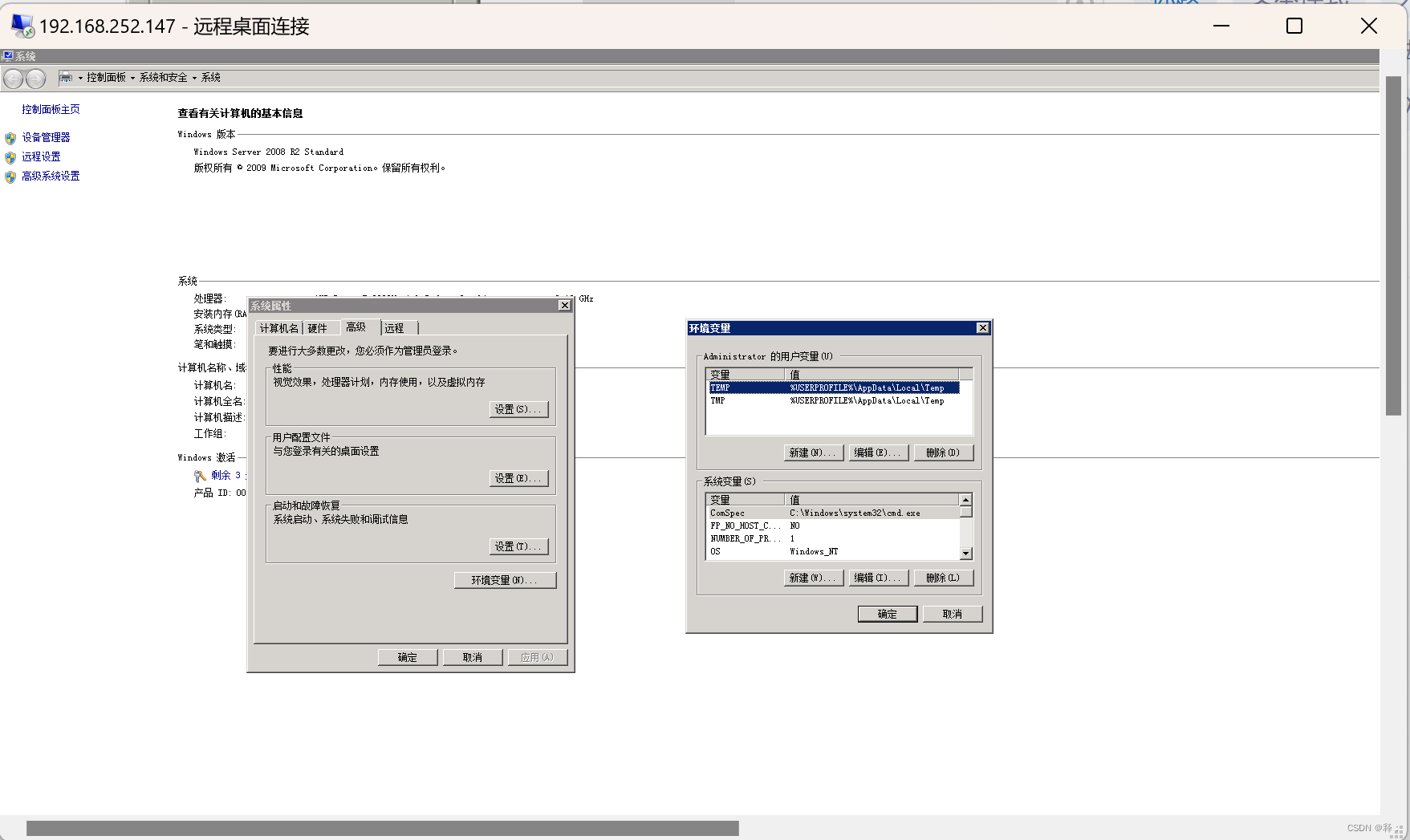Click the 剩余 activation link
This screenshot has height=840, width=1410.
(226, 476)
